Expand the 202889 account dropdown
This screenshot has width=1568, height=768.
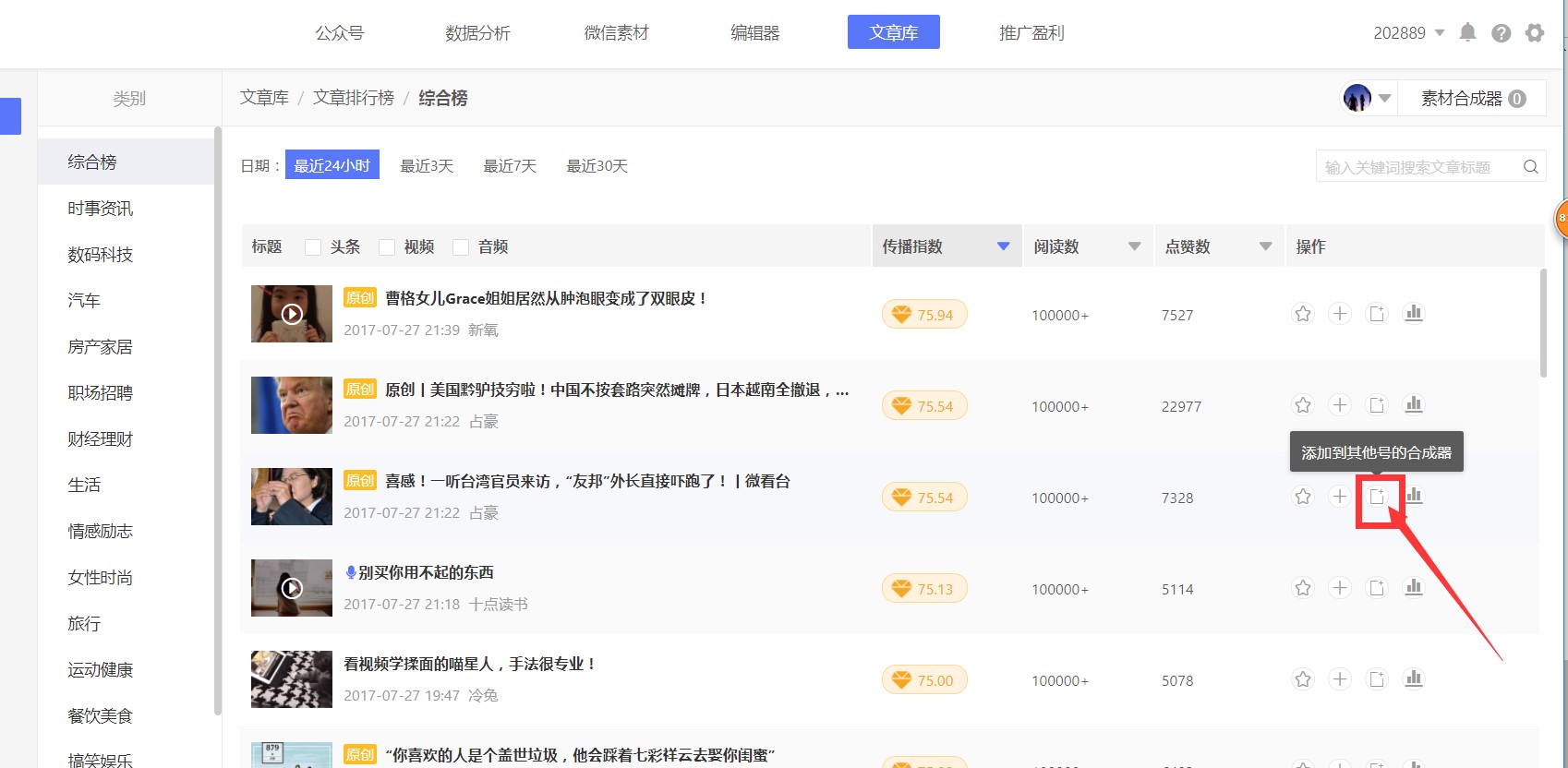point(1439,33)
